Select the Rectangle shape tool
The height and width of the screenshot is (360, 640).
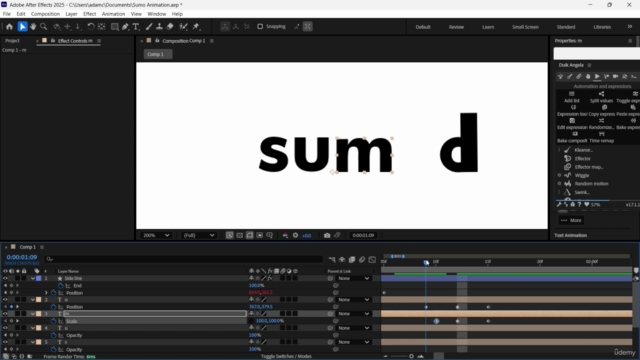click(x=115, y=27)
